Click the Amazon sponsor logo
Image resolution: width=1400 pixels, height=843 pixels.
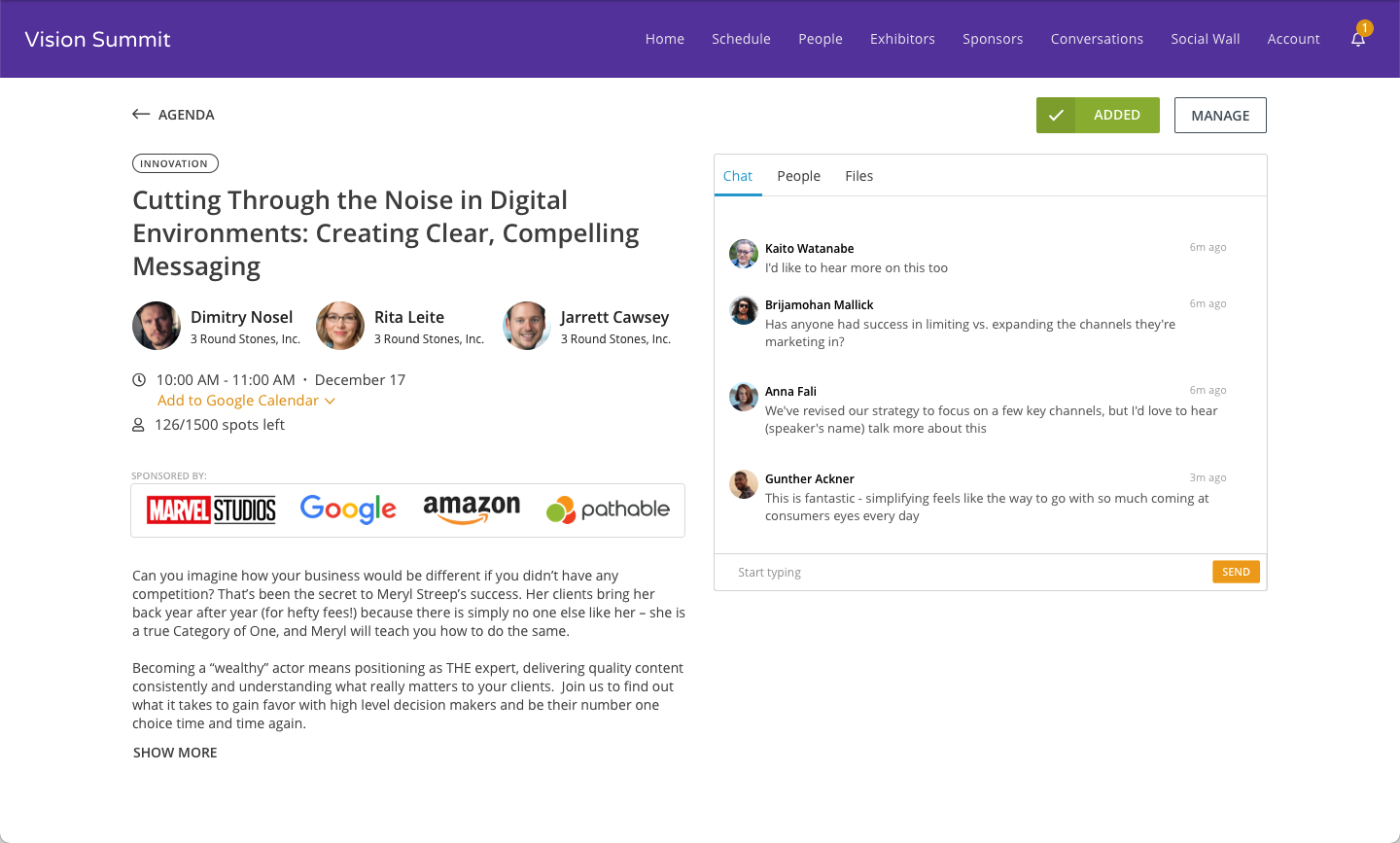(x=472, y=509)
